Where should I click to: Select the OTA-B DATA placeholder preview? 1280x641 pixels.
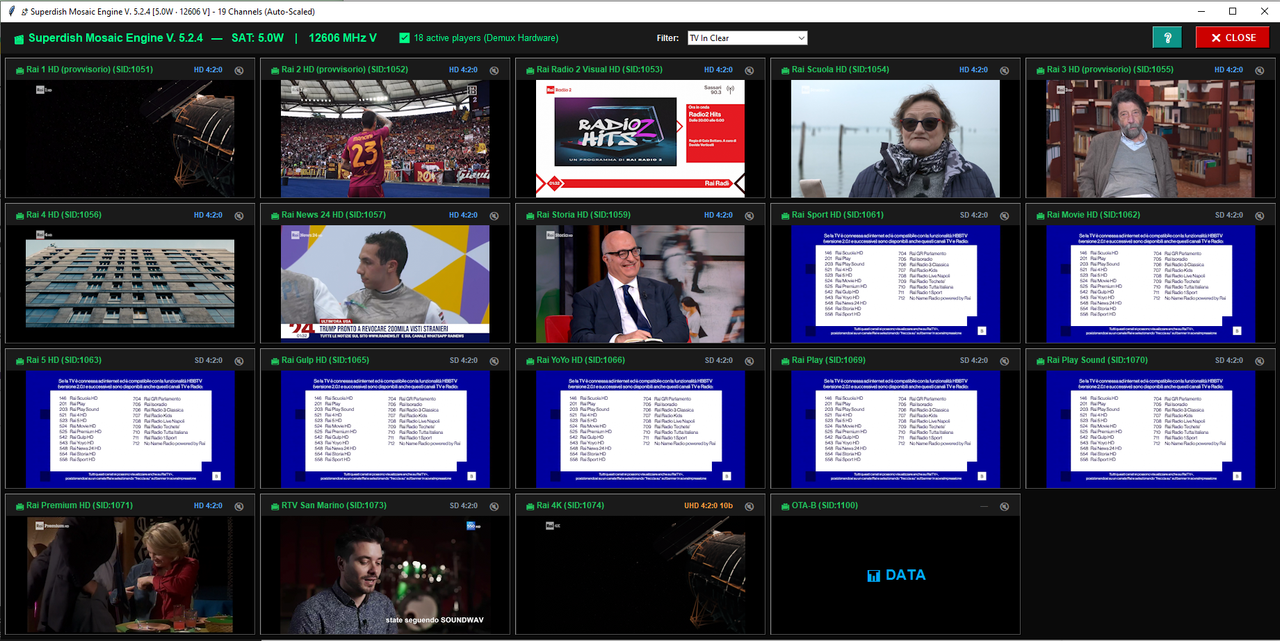[895, 575]
